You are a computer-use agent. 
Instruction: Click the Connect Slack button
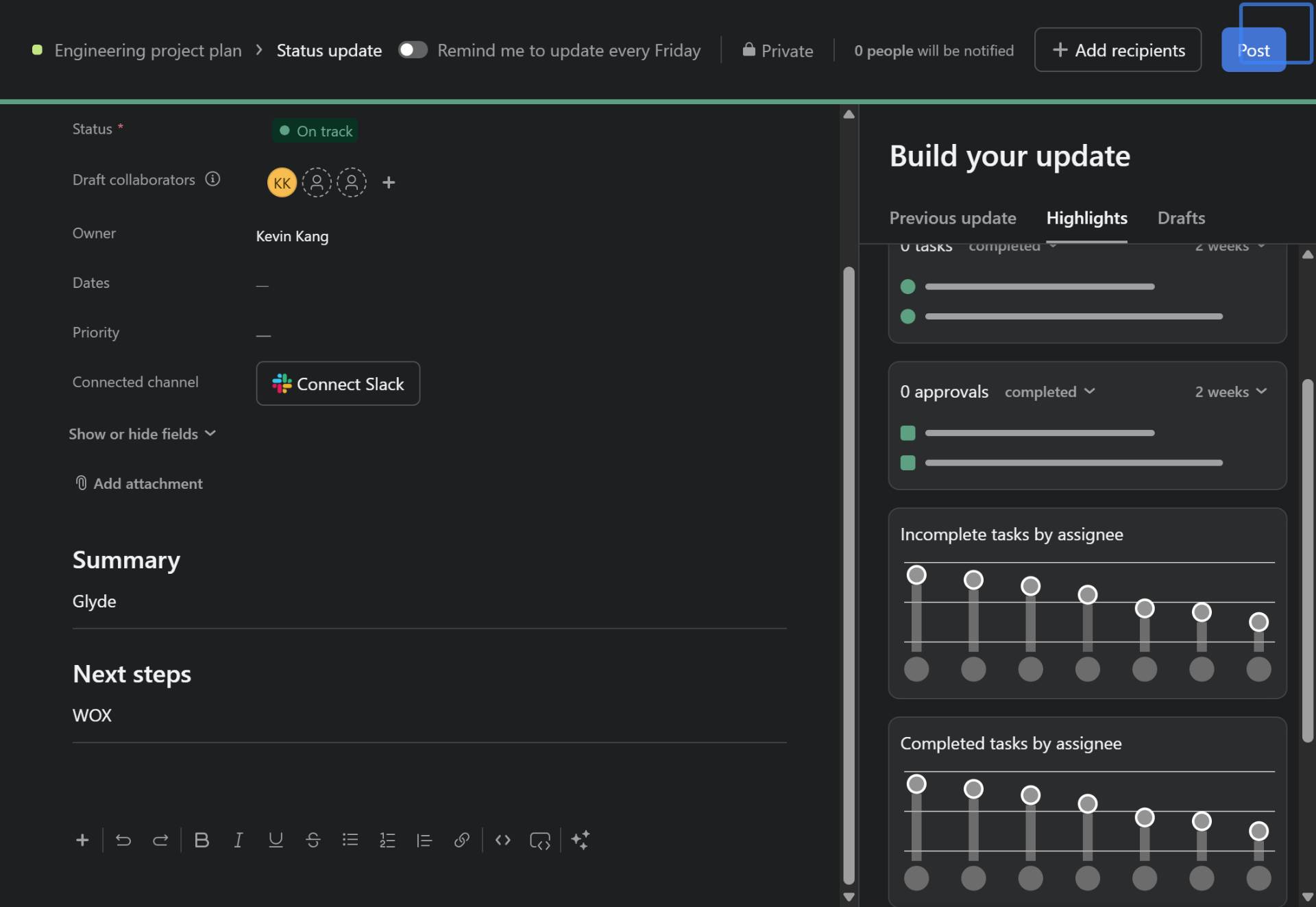[338, 383]
